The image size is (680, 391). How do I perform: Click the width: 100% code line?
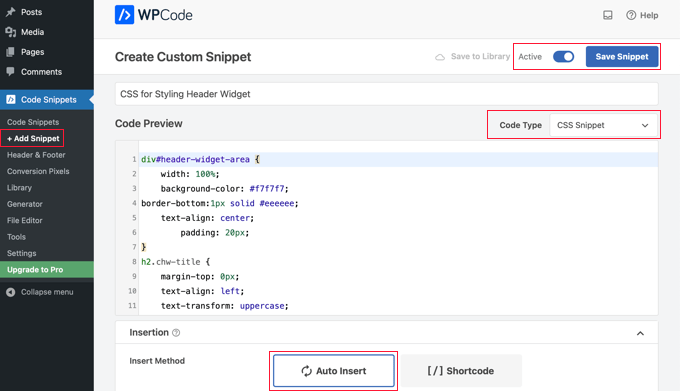click(x=190, y=174)
